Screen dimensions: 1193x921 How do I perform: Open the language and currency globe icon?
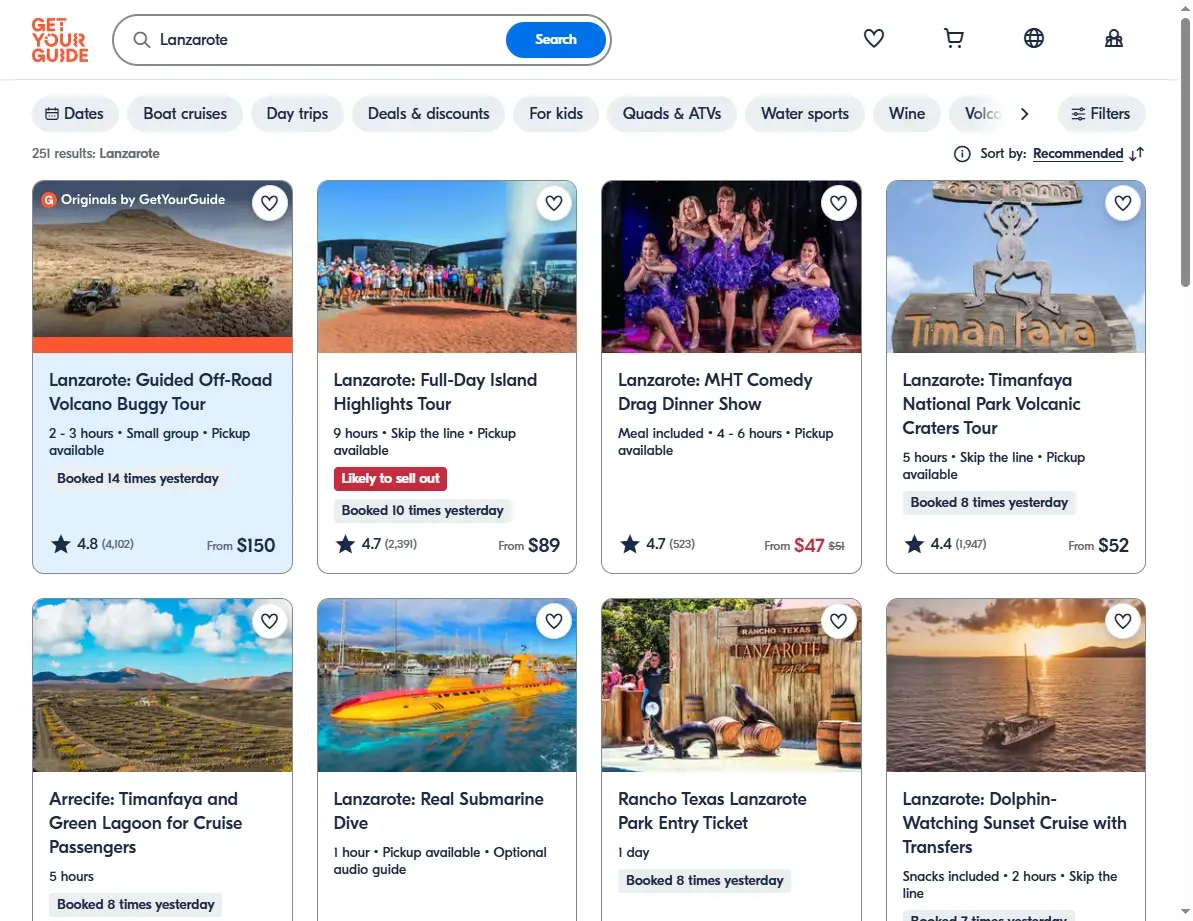tap(1033, 38)
